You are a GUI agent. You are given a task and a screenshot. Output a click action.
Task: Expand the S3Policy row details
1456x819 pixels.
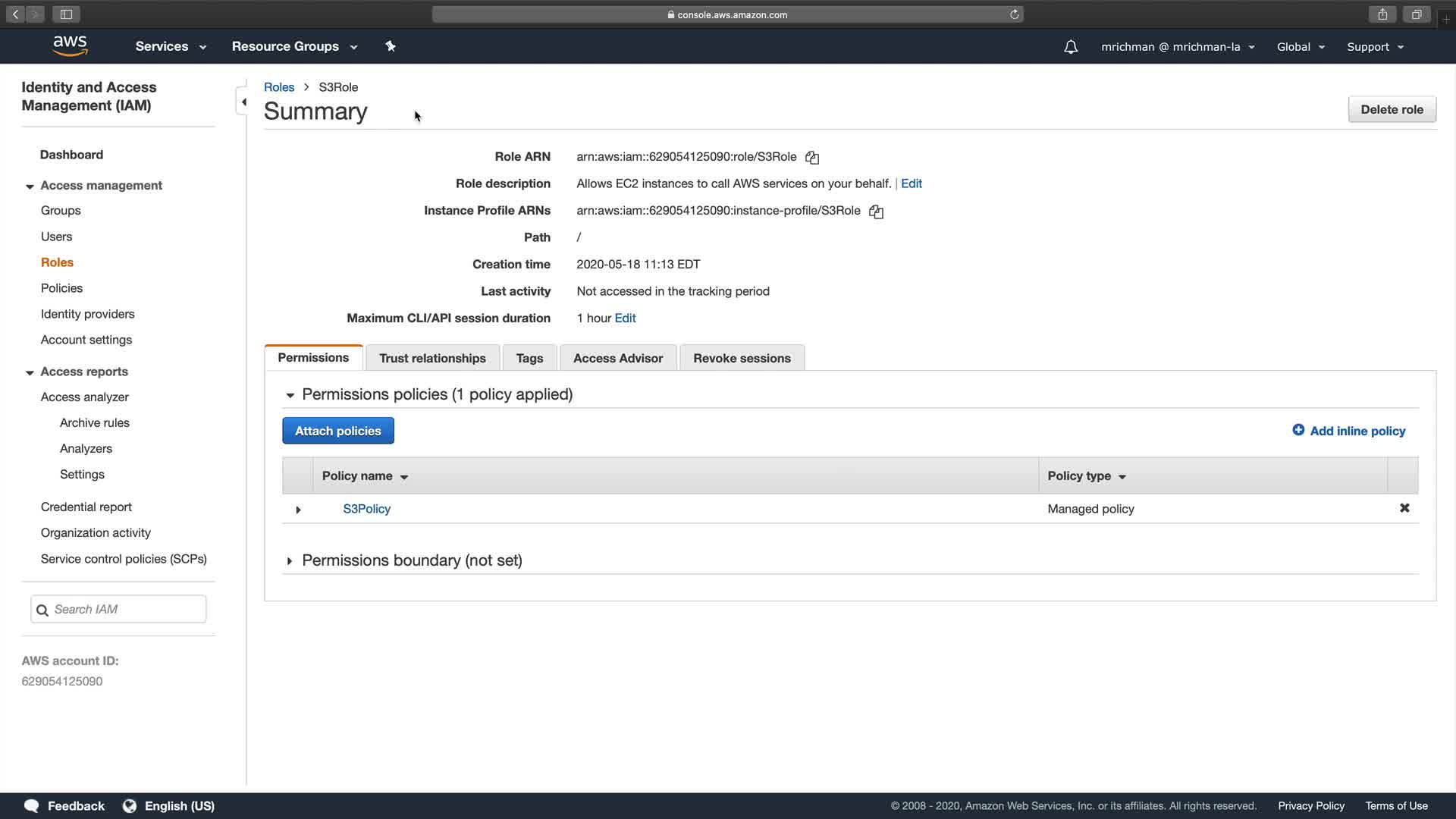click(x=298, y=510)
